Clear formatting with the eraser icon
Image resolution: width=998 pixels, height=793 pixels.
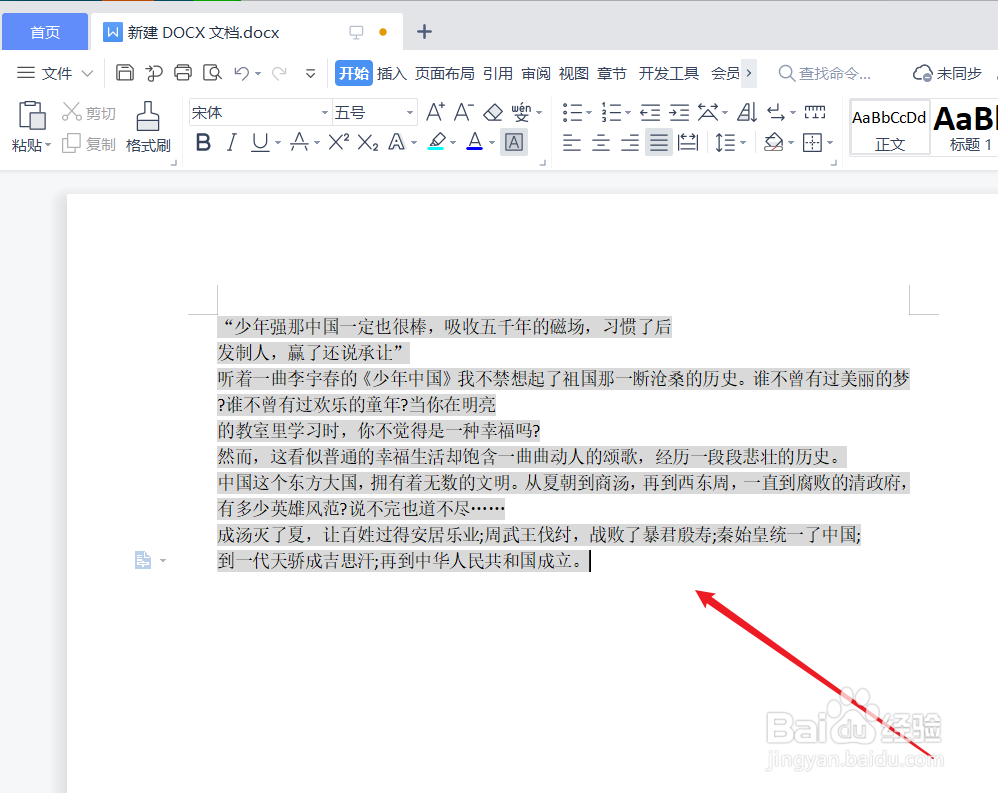(x=493, y=111)
